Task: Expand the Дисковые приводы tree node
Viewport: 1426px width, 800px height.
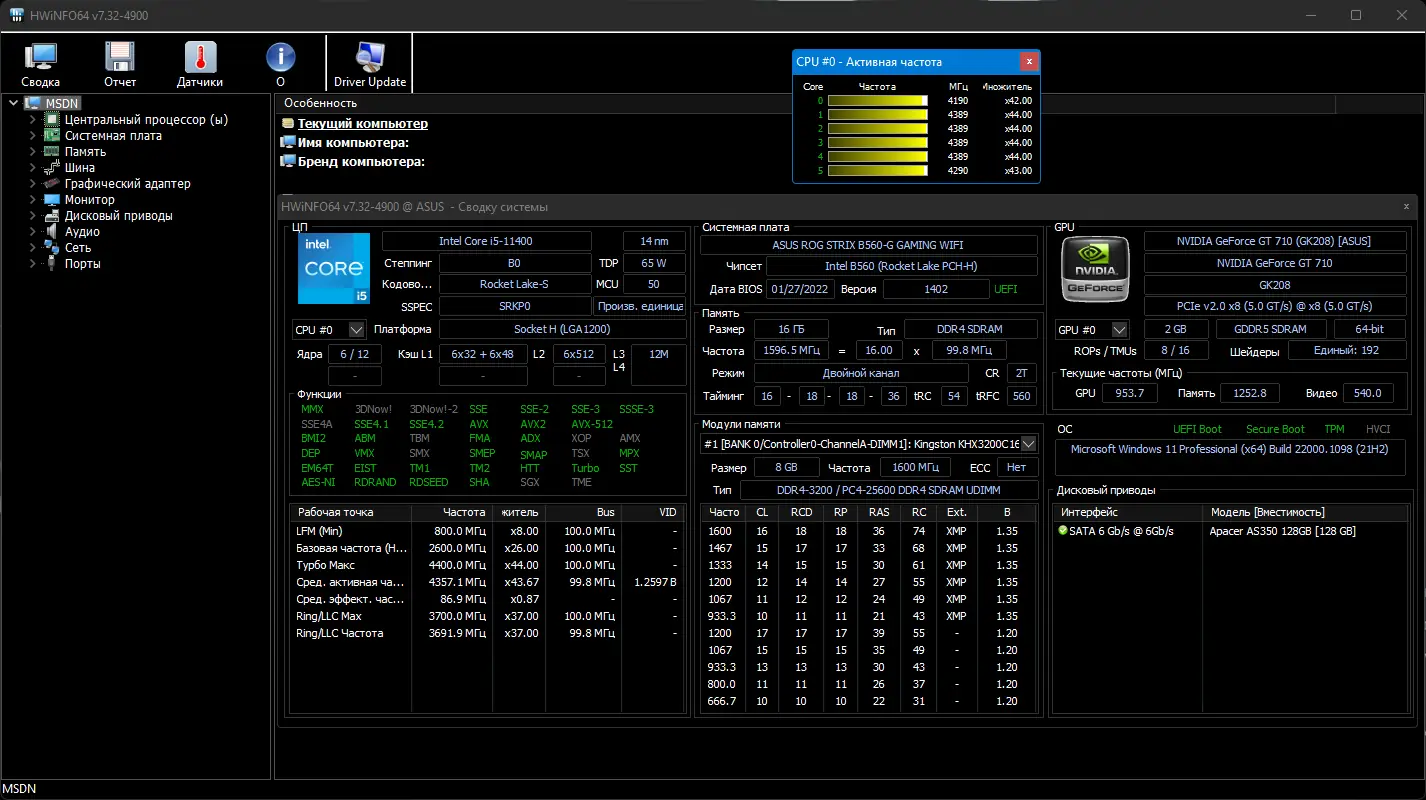Action: pyautogui.click(x=32, y=215)
